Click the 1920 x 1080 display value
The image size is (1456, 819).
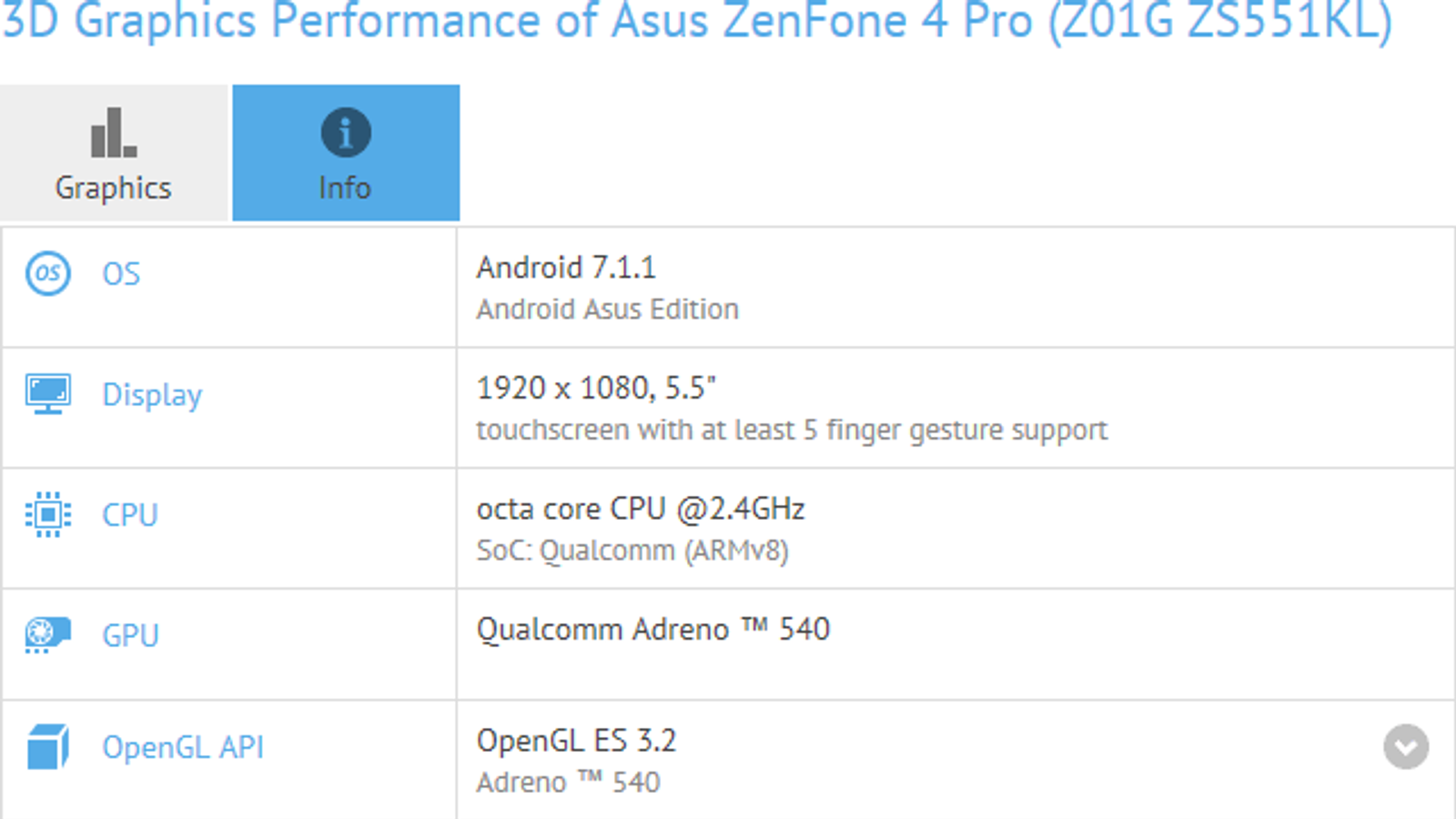596,389
